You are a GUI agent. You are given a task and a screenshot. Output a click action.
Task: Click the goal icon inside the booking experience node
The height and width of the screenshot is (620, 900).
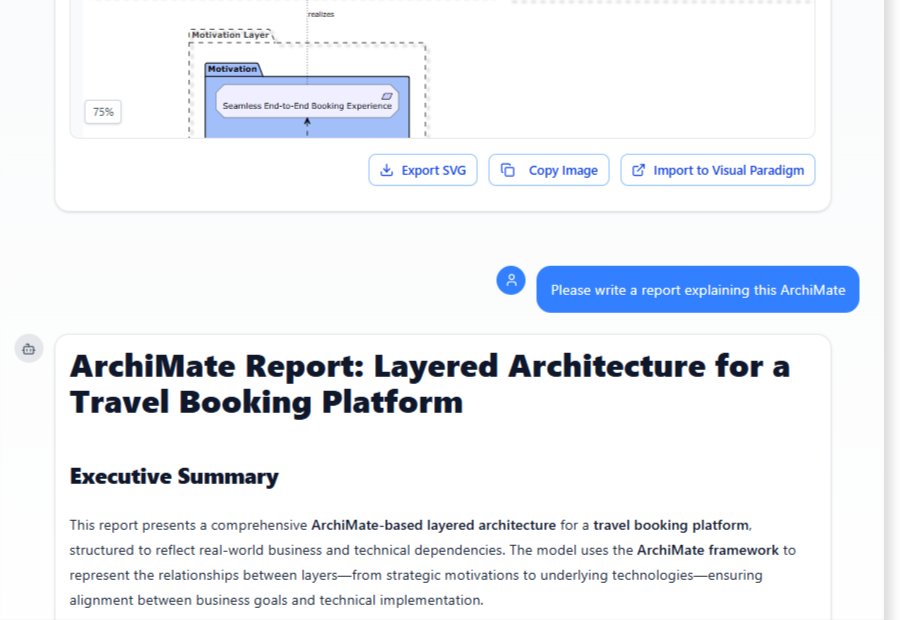[387, 95]
